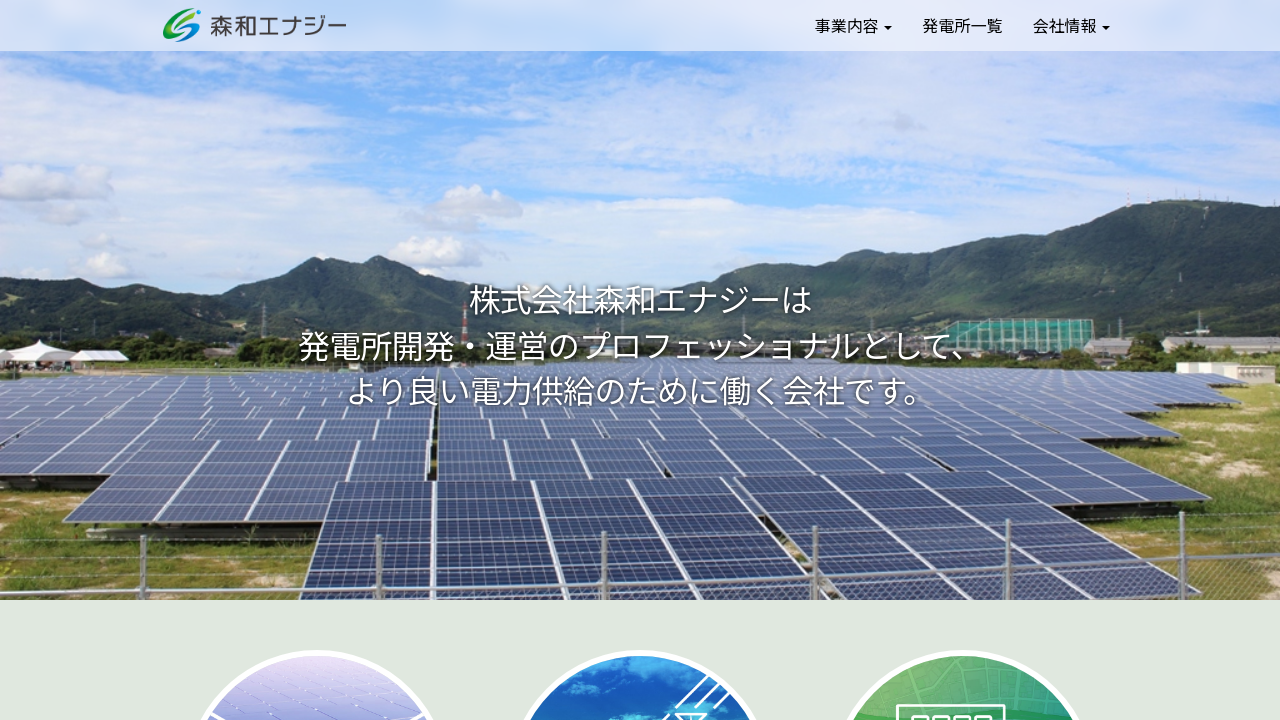Go to the 発電所一覧 page
1280x720 pixels.
click(962, 26)
